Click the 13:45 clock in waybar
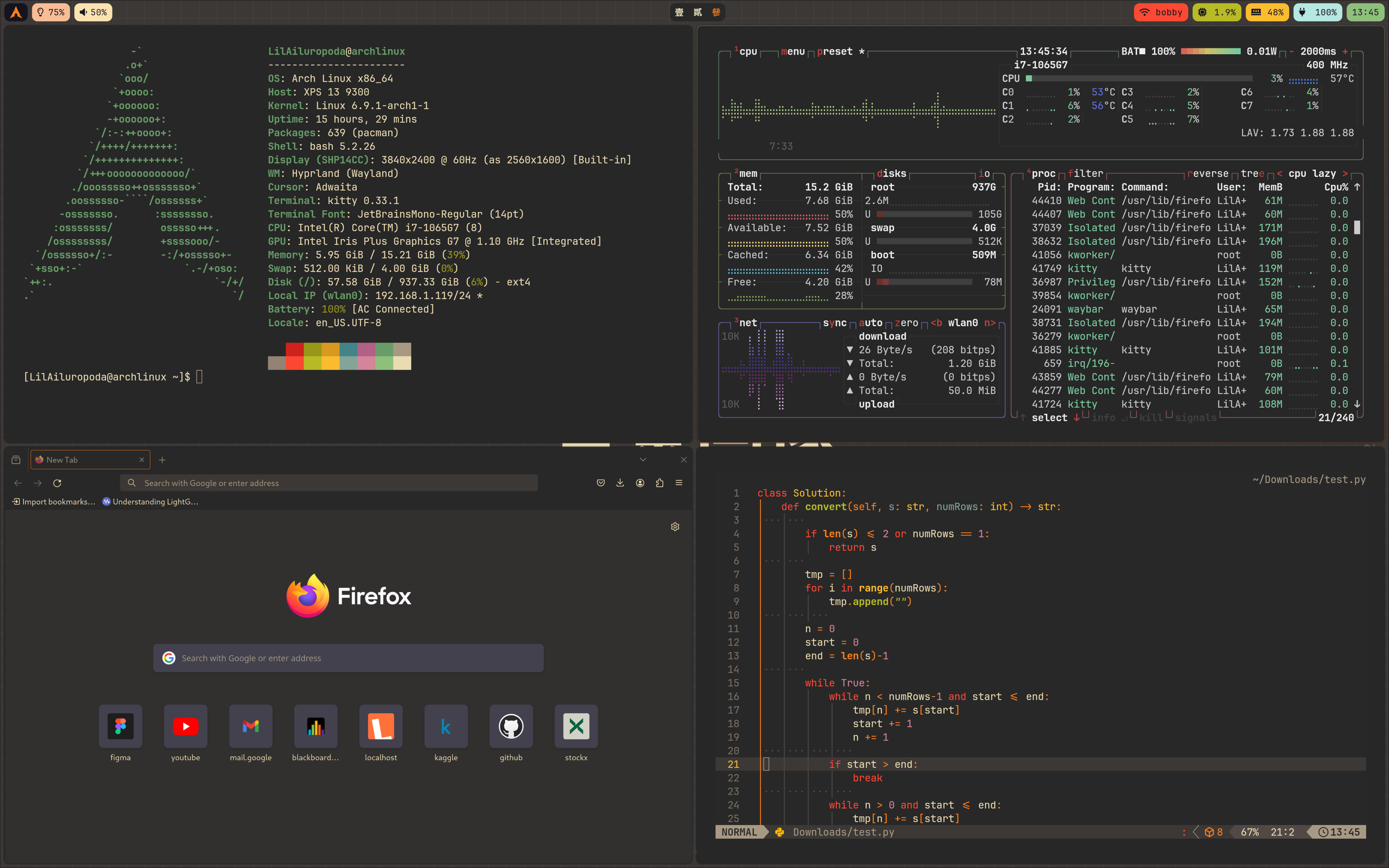This screenshot has height=868, width=1389. 1365,12
